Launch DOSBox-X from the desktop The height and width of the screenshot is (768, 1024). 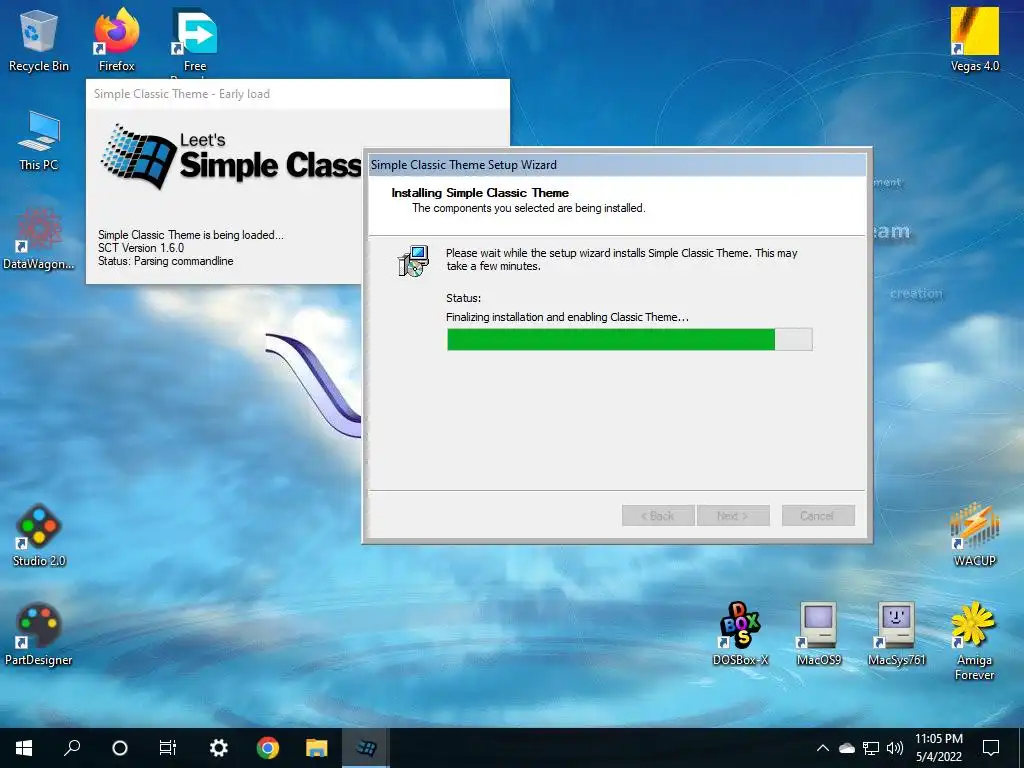coord(740,633)
